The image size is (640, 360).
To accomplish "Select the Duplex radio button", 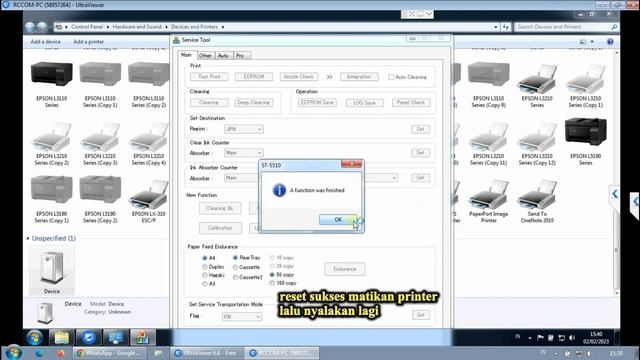I will [x=205, y=267].
